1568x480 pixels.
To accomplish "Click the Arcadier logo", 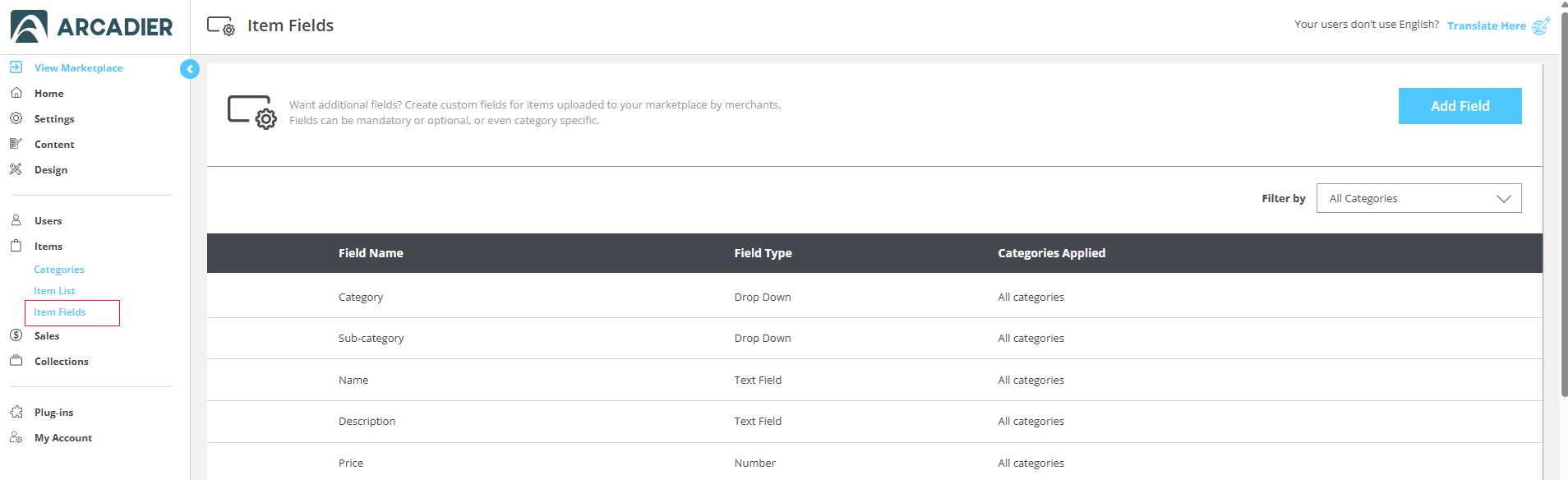I will pyautogui.click(x=91, y=26).
